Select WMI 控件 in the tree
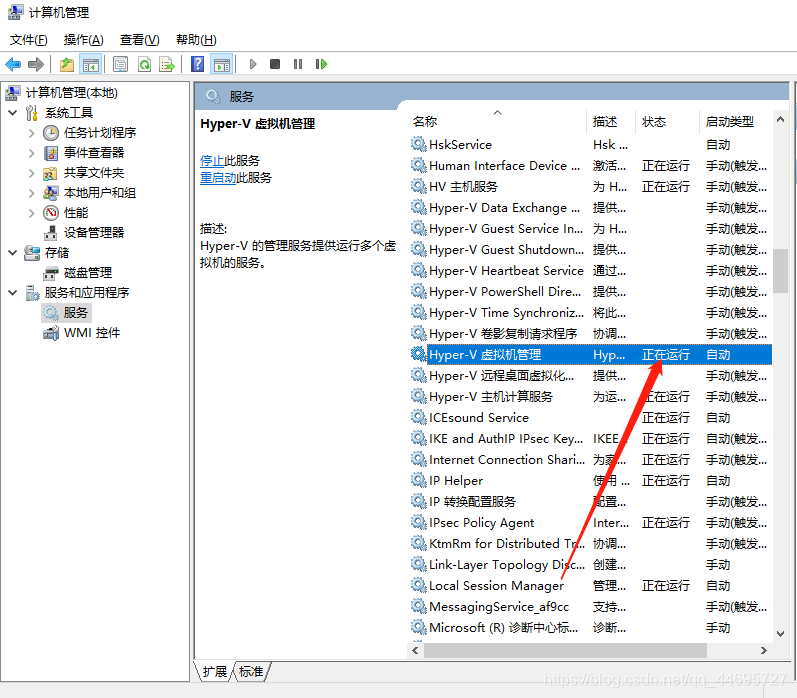 (91, 333)
